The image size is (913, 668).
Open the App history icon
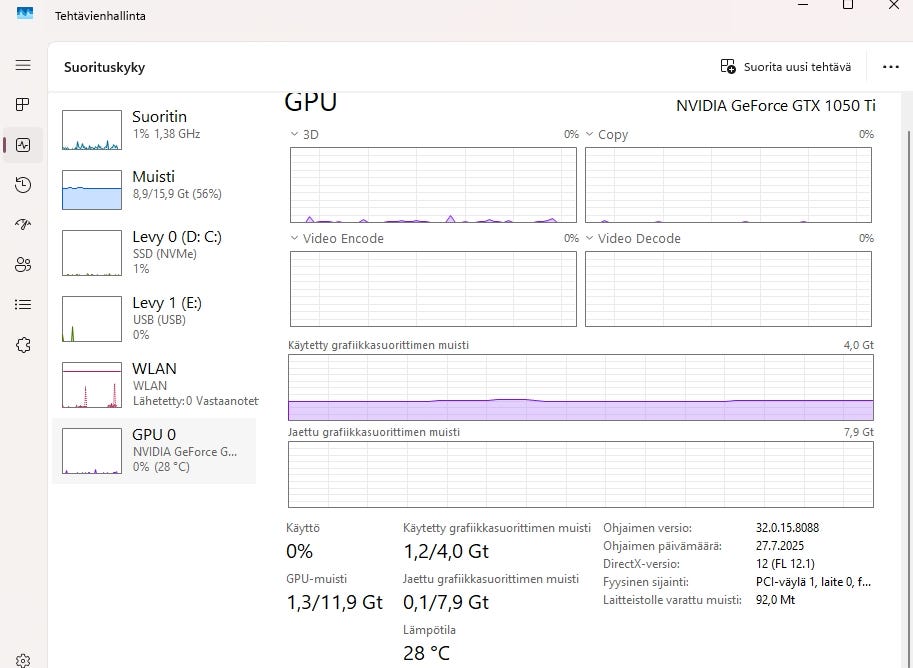[x=23, y=185]
